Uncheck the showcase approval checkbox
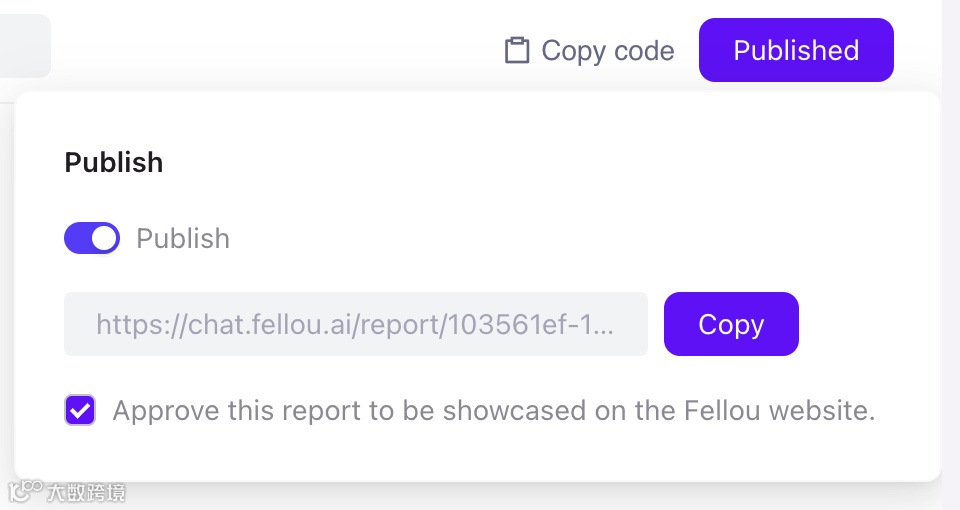 [x=80, y=410]
